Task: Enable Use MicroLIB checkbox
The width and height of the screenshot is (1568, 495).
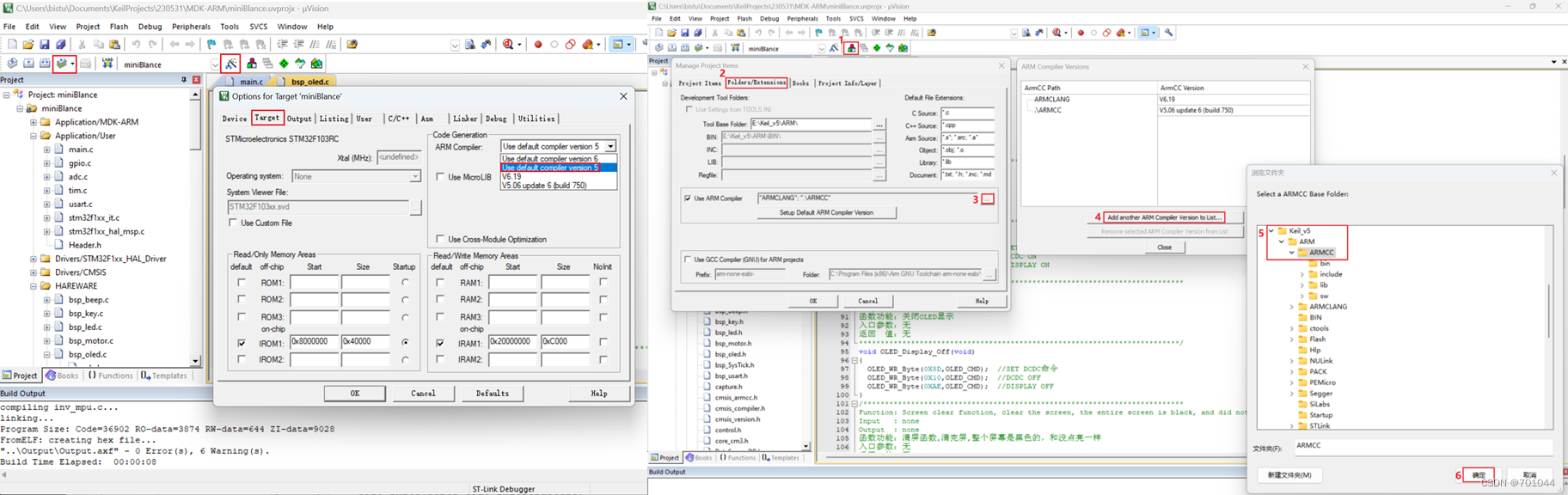Action: [440, 177]
